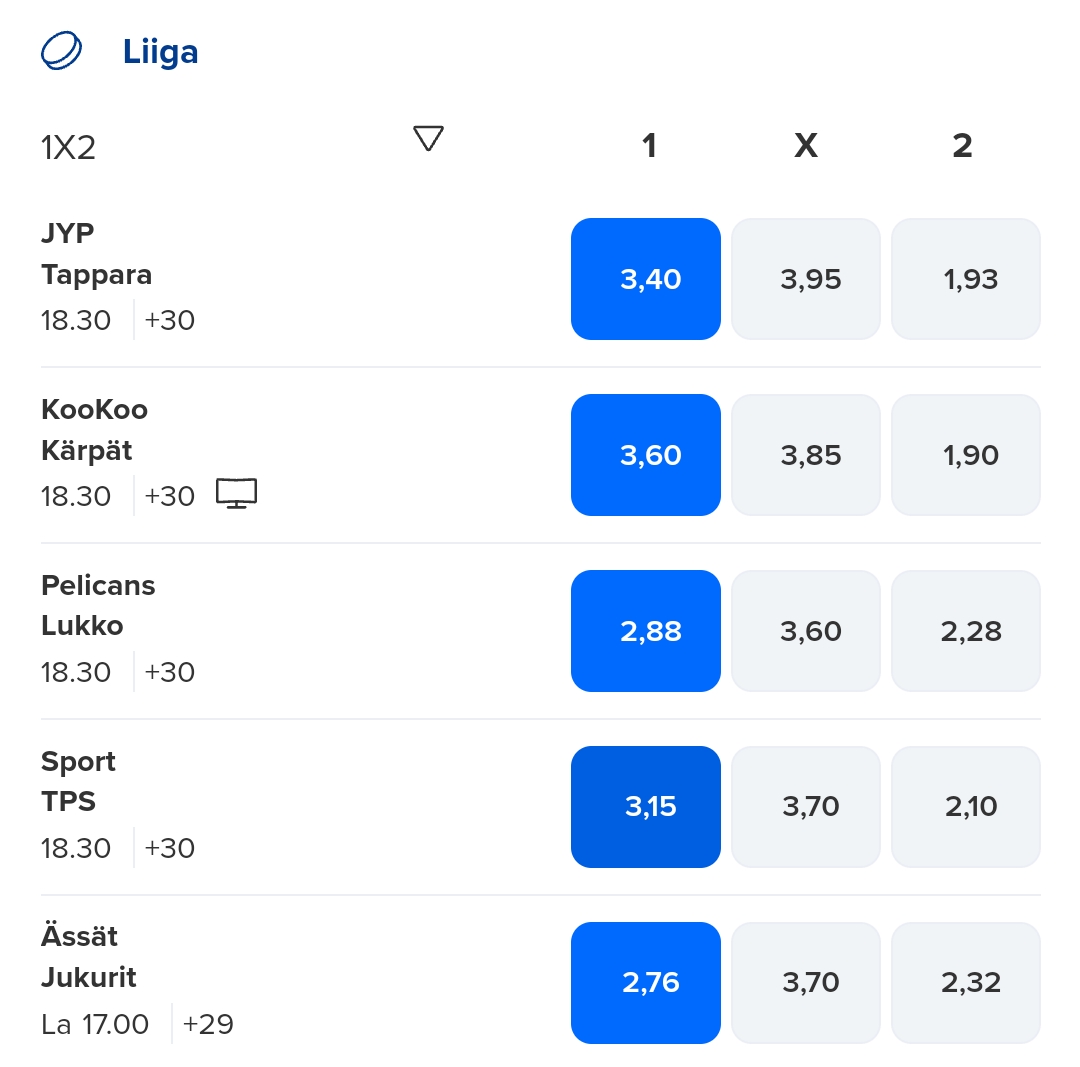Toggle KooKoo home win odds 3,60

(646, 455)
